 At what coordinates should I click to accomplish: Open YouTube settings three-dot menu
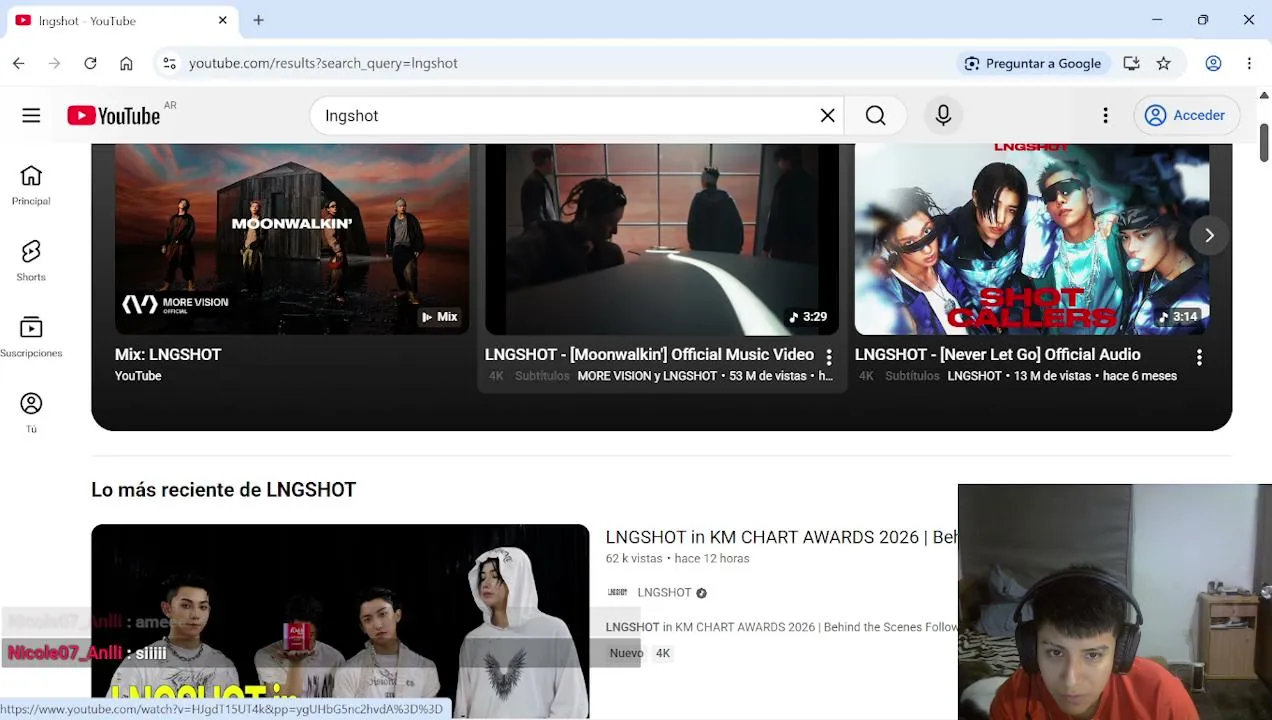pos(1105,116)
